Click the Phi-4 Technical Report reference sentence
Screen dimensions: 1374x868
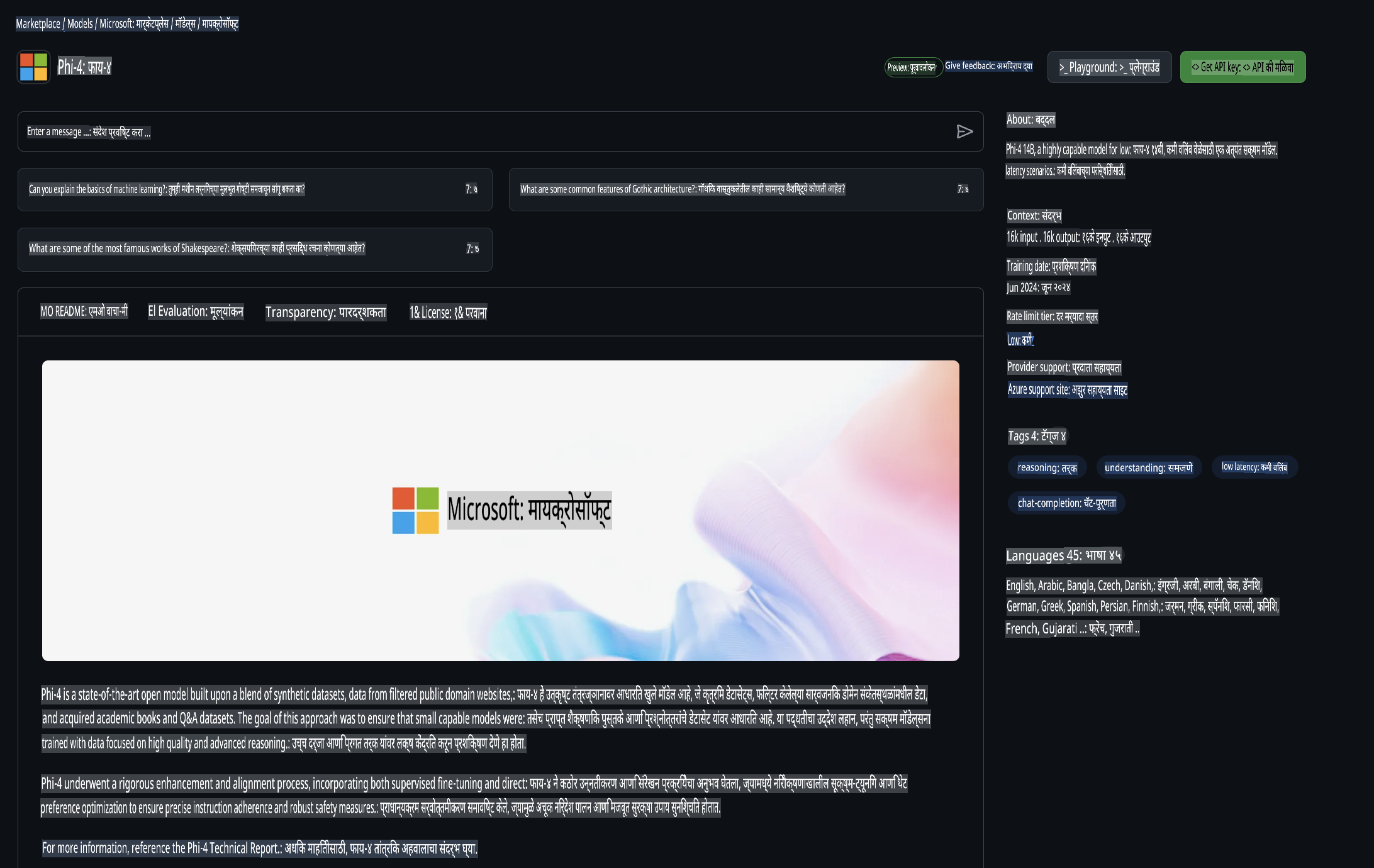pyautogui.click(x=260, y=849)
